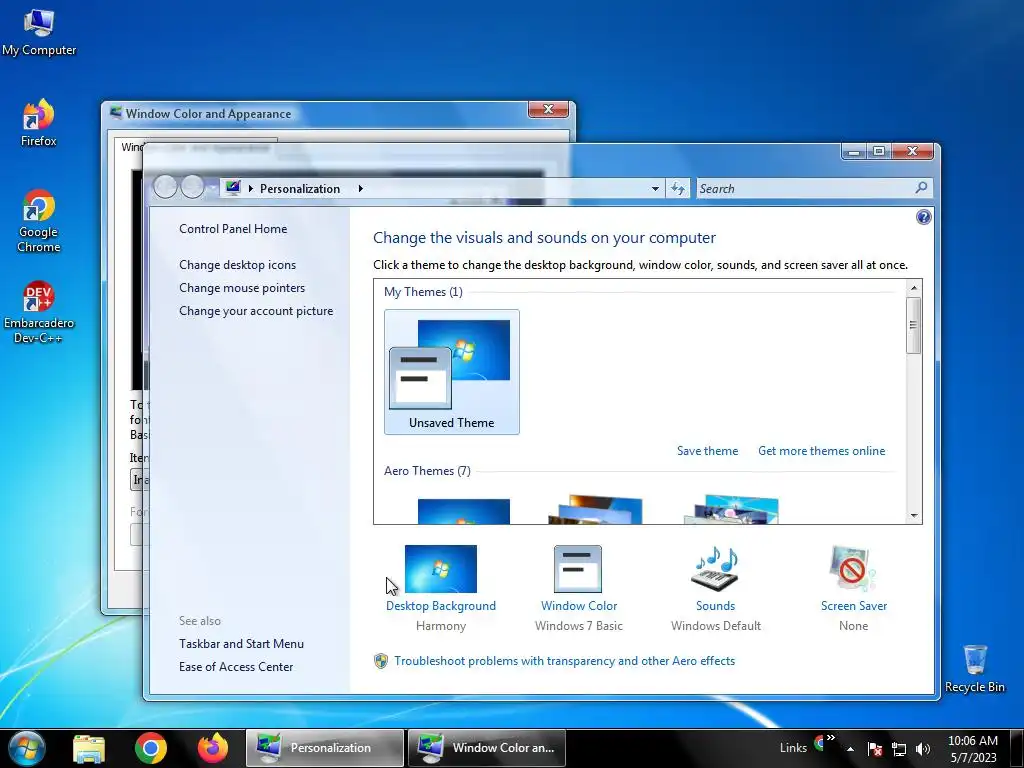Viewport: 1024px width, 768px height.
Task: Click Change mouse pointers link
Action: coord(242,288)
